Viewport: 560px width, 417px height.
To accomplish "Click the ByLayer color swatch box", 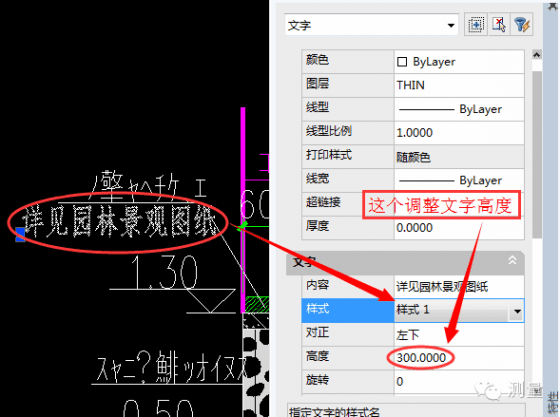I will (402, 62).
